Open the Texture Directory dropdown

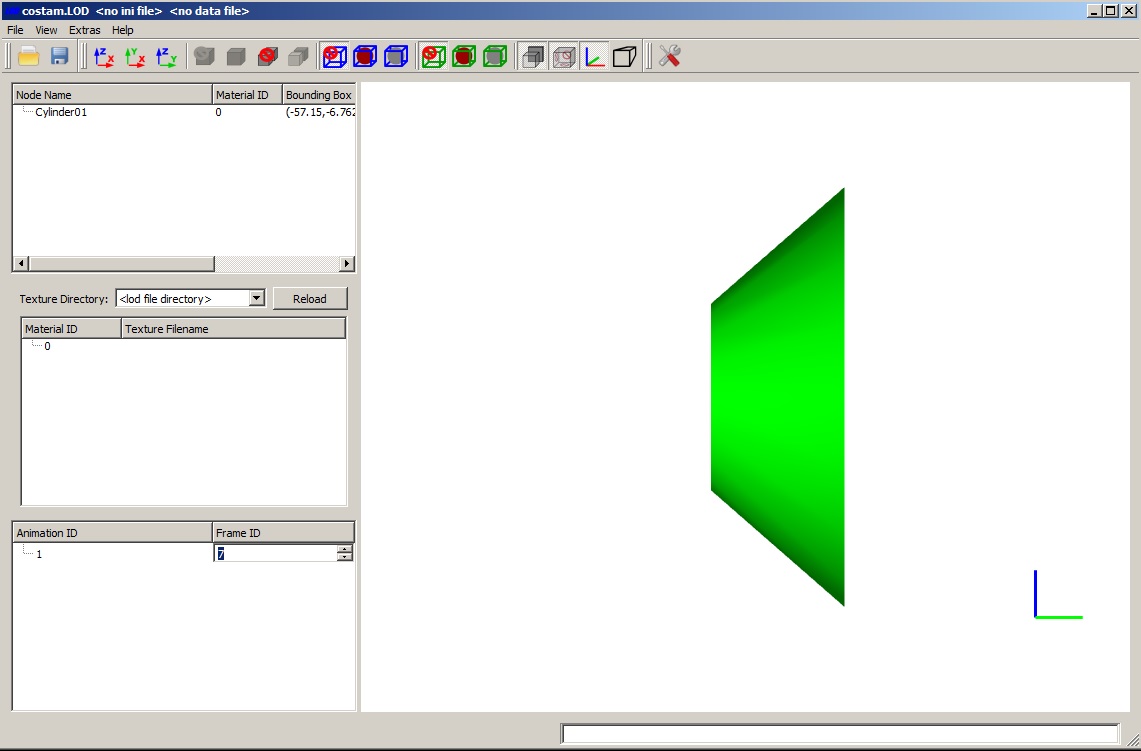[x=256, y=298]
